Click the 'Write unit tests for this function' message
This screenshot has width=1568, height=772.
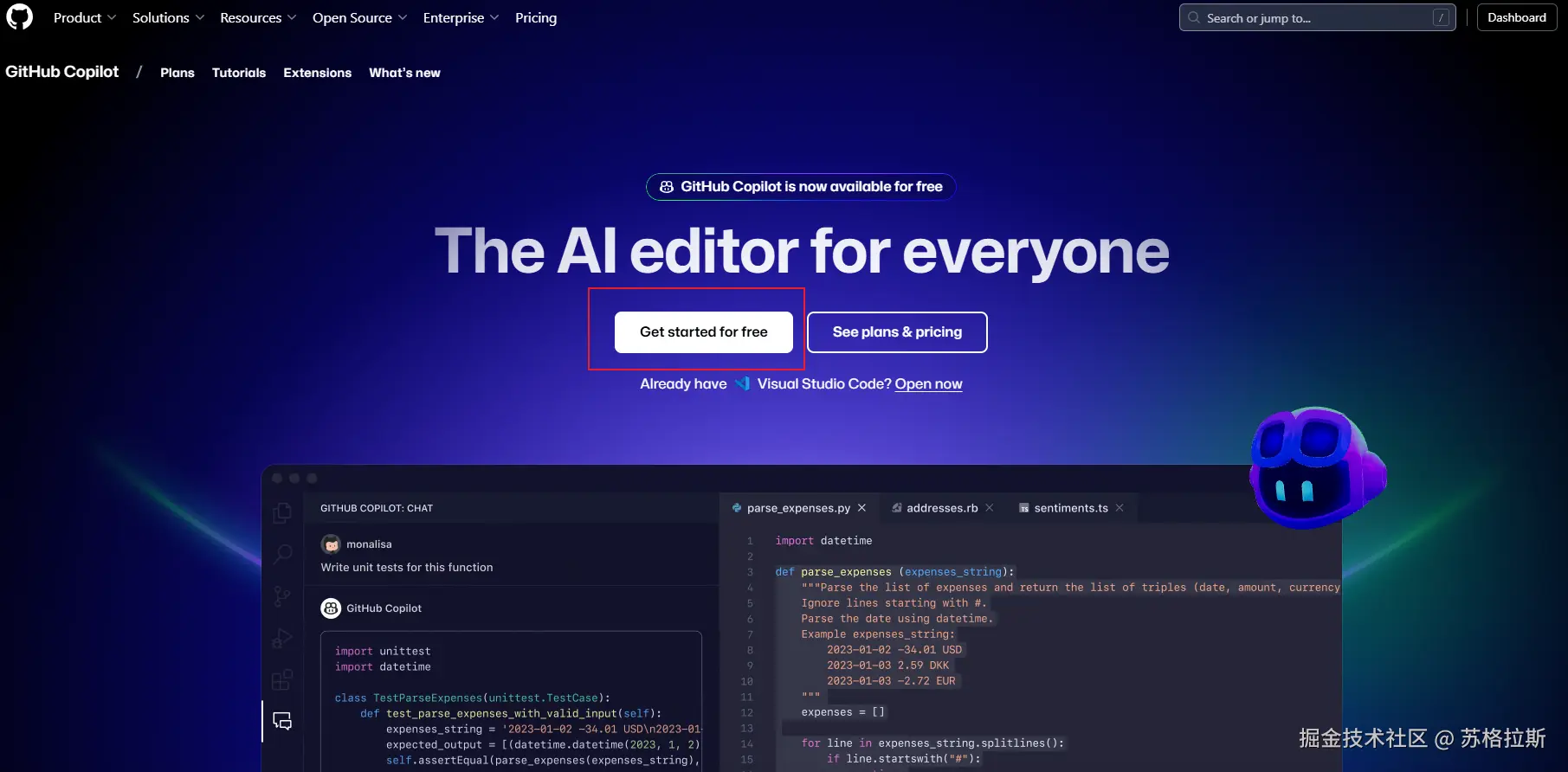[x=407, y=568]
